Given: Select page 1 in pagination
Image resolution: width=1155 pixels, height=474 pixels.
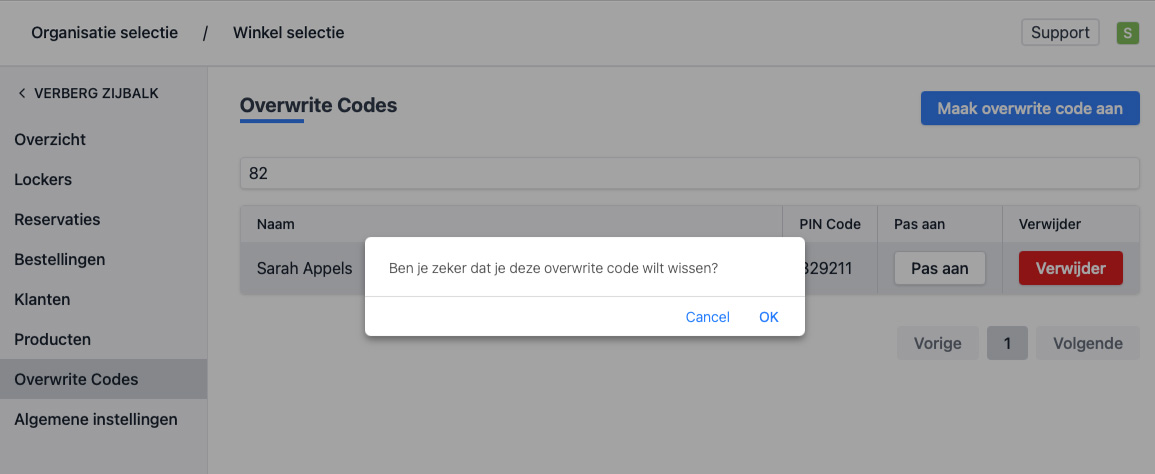Looking at the screenshot, I should point(1007,343).
